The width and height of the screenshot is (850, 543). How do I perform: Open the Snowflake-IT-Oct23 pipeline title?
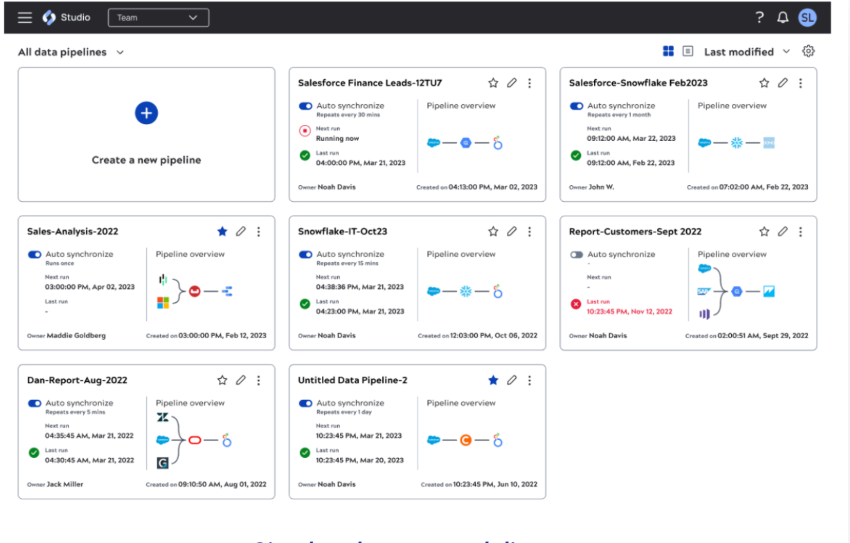(342, 232)
